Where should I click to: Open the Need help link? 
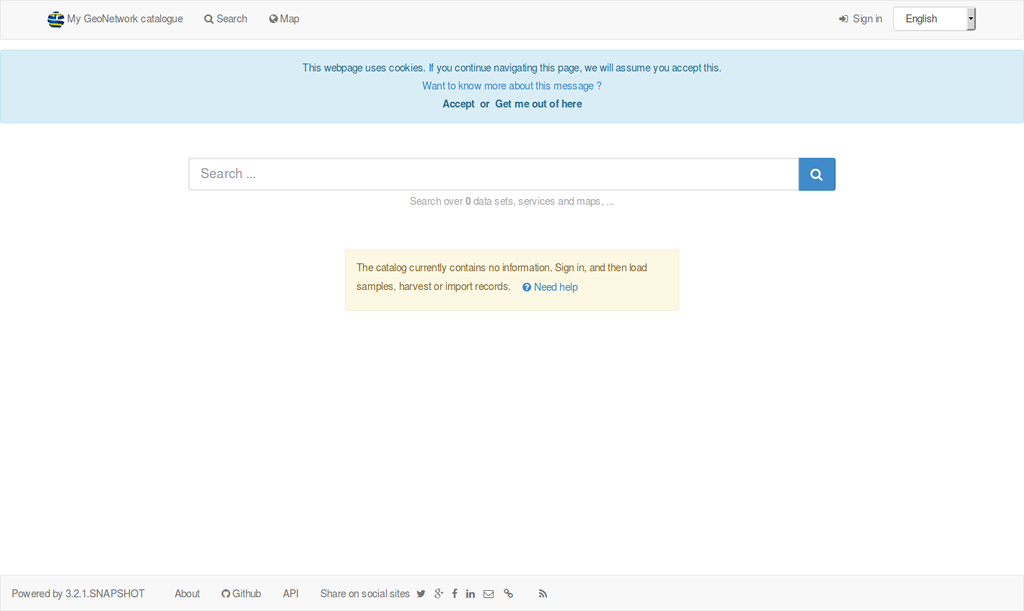[550, 287]
